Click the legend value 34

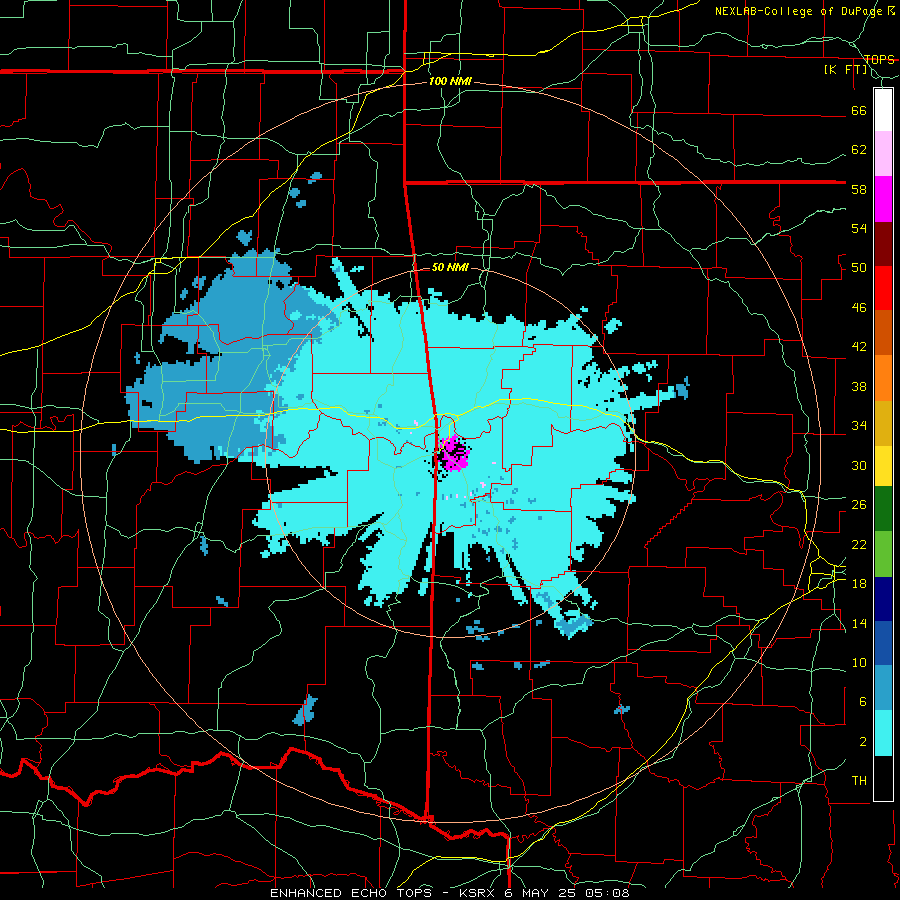coord(859,426)
